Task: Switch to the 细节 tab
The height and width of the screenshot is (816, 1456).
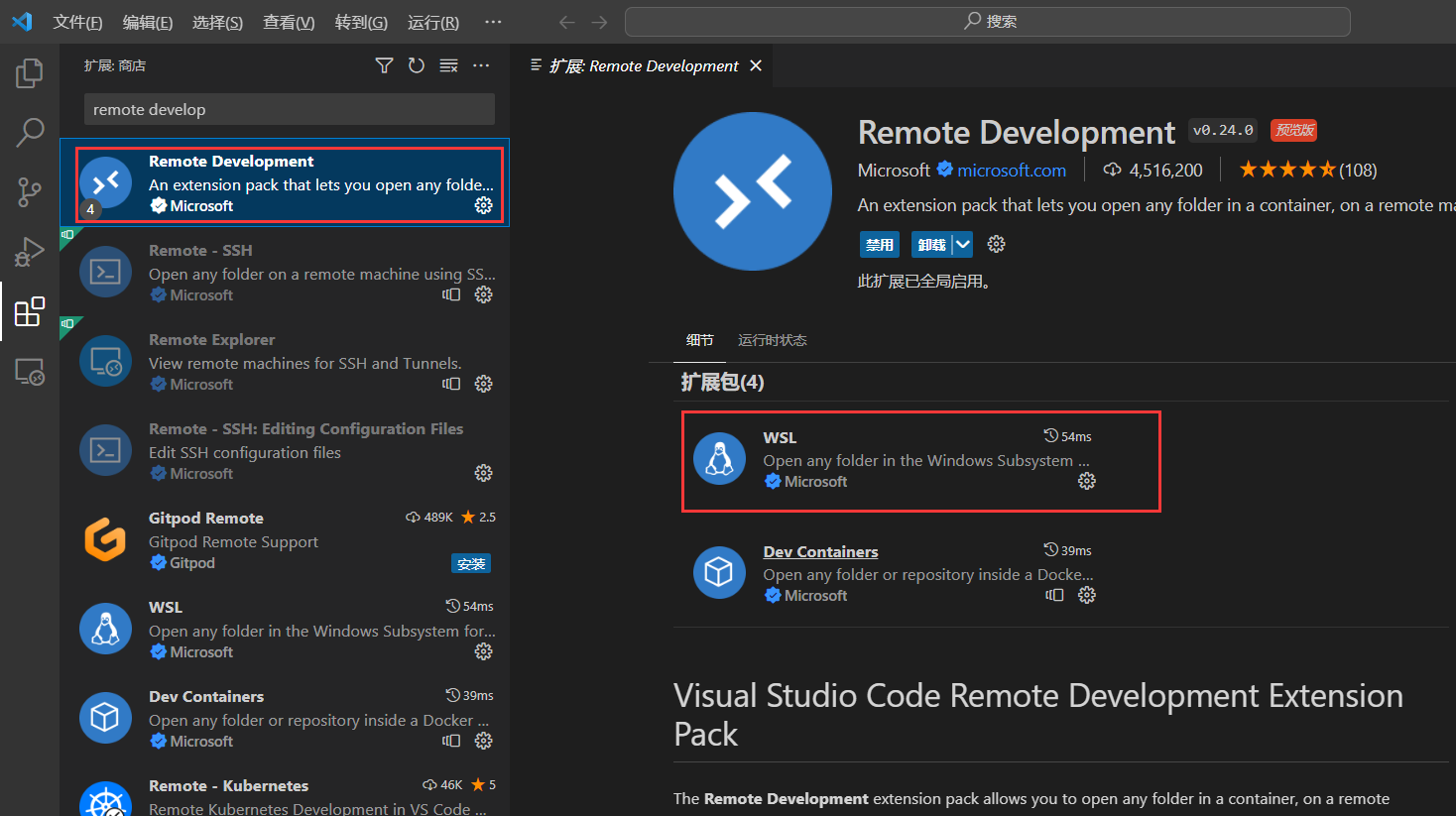Action: coord(699,340)
